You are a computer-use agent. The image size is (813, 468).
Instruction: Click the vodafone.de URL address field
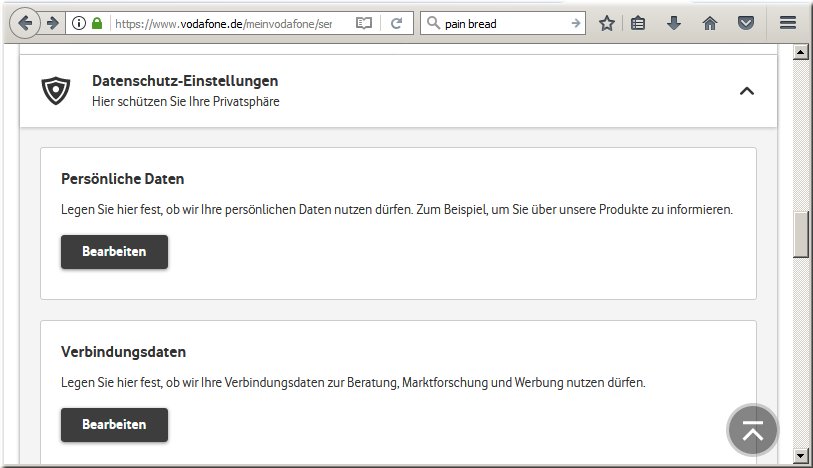[x=225, y=23]
